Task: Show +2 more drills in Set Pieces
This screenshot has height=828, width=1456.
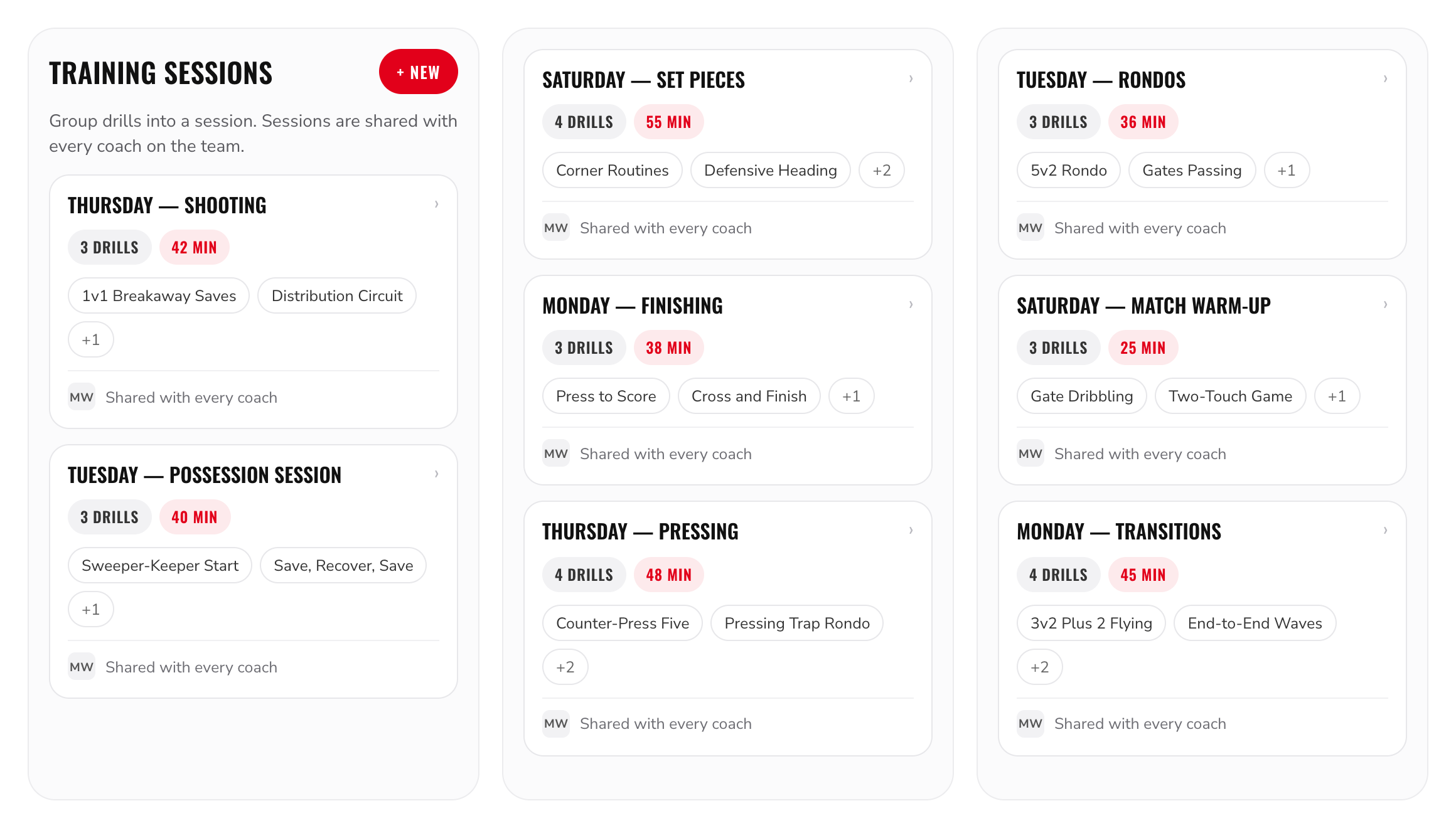Action: (x=882, y=170)
